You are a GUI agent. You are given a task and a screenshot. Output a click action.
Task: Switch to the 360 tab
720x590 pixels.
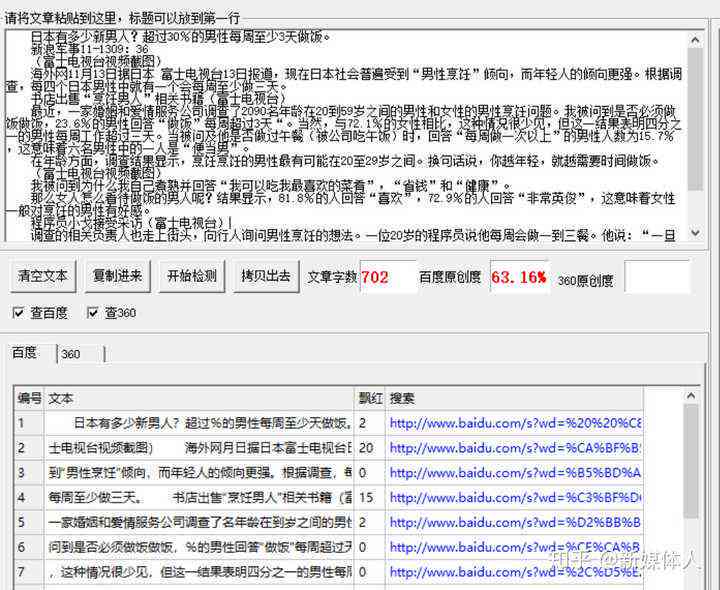coord(81,354)
